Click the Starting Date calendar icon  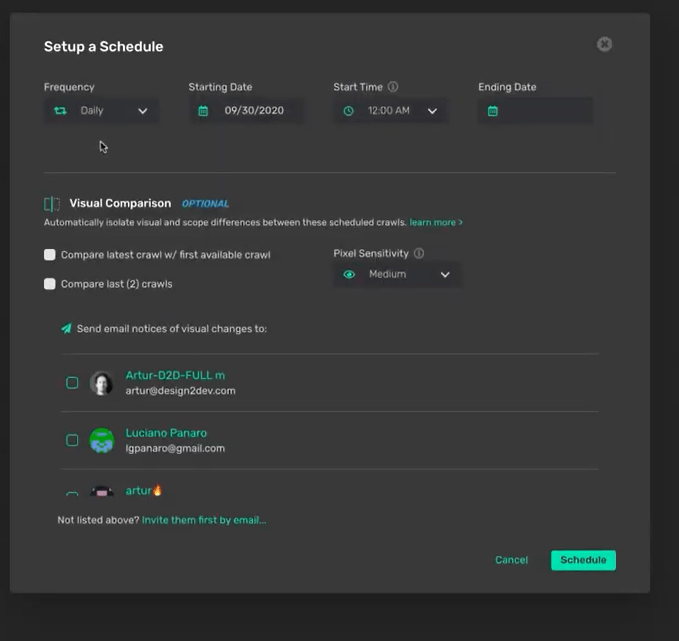tap(203, 111)
